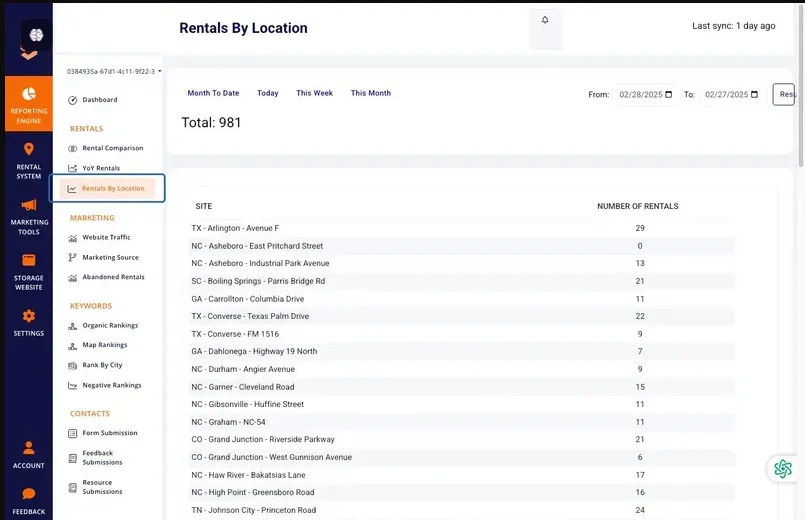Open the Storage Website icon
Screen dimensions: 805x520
coord(29,260)
